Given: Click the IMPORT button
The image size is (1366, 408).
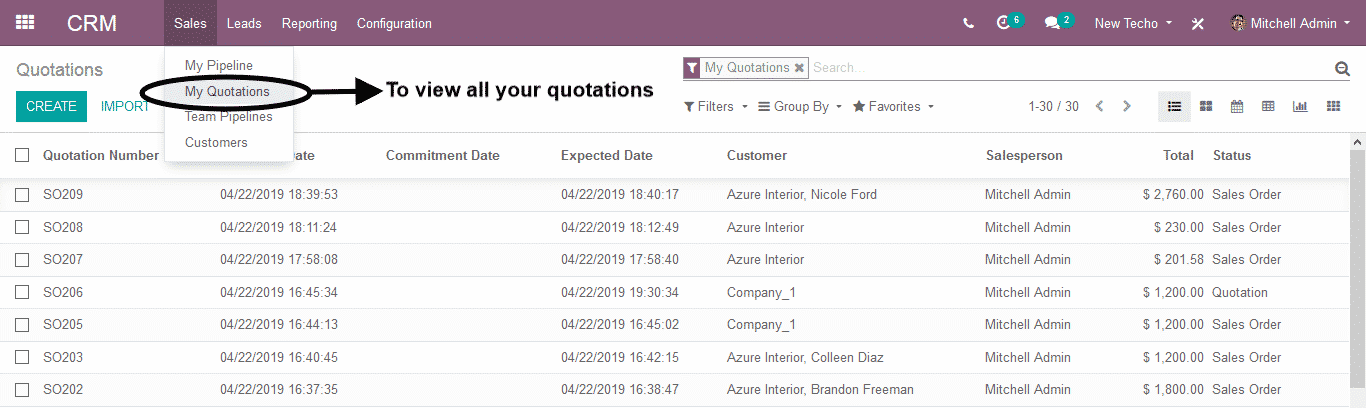Looking at the screenshot, I should tap(125, 106).
